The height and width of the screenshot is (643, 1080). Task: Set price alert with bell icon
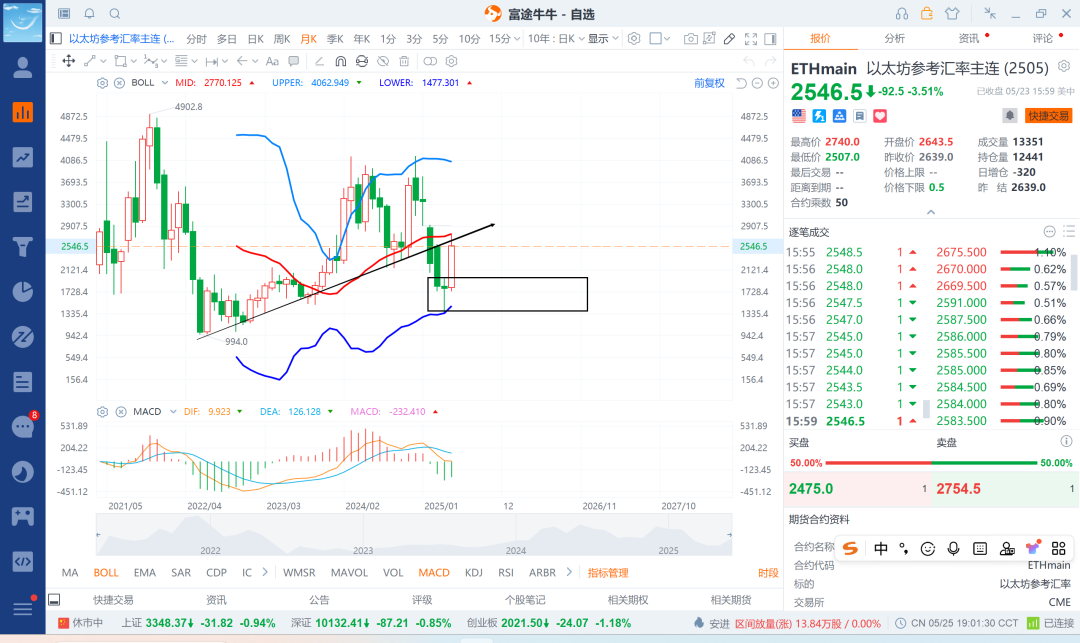point(1009,116)
